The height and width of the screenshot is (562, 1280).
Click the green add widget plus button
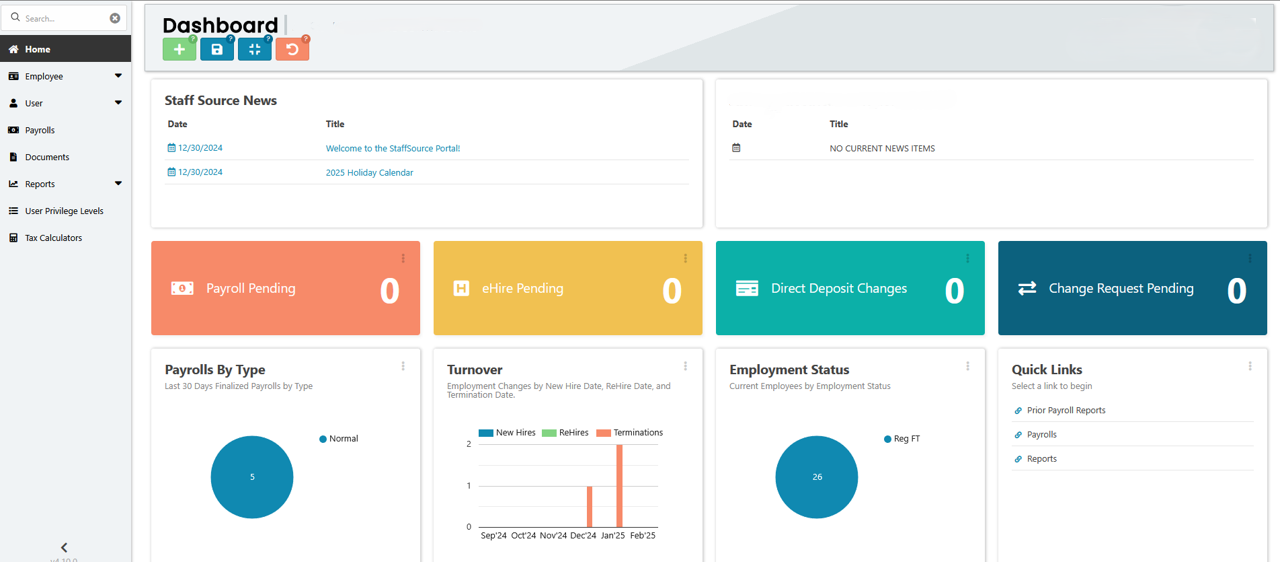(x=179, y=49)
